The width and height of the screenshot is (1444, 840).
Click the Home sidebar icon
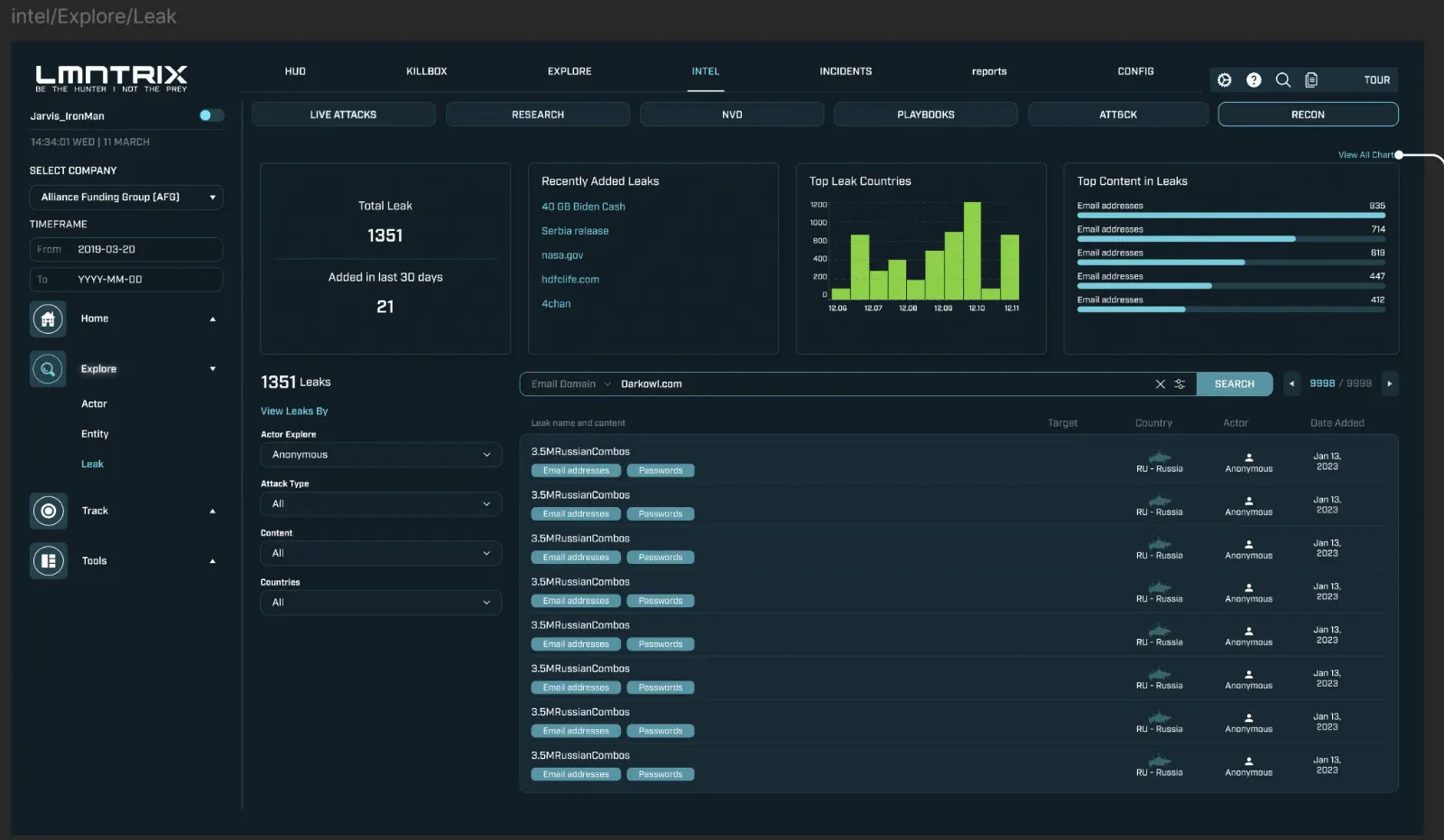pos(48,319)
